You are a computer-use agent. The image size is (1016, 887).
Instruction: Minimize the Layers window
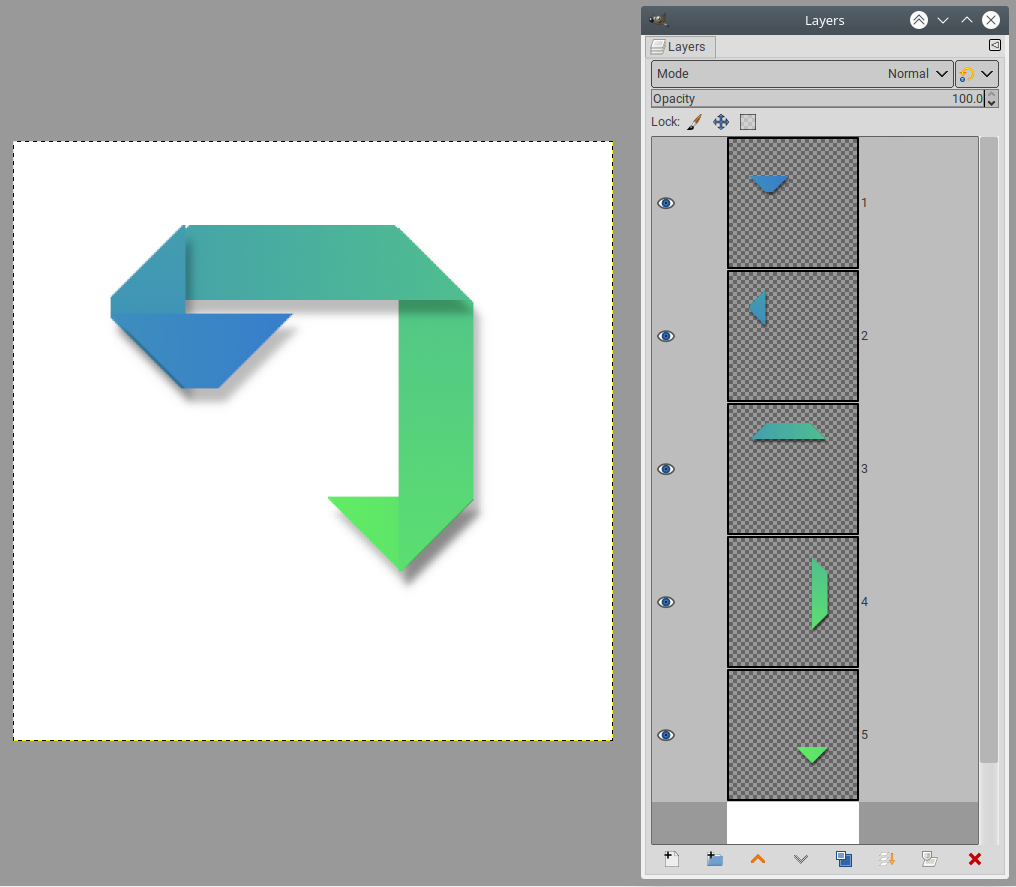coord(943,20)
